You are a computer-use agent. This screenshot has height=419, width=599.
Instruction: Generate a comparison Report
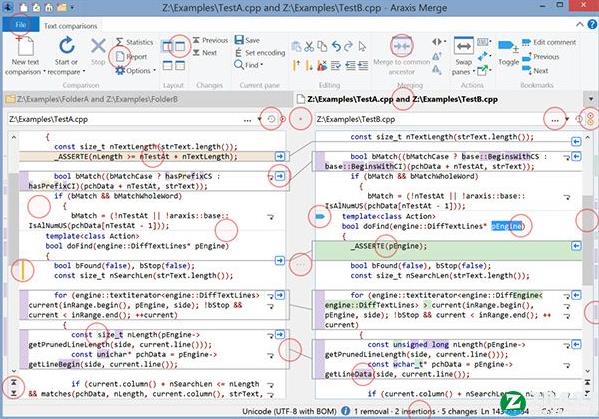click(x=131, y=57)
